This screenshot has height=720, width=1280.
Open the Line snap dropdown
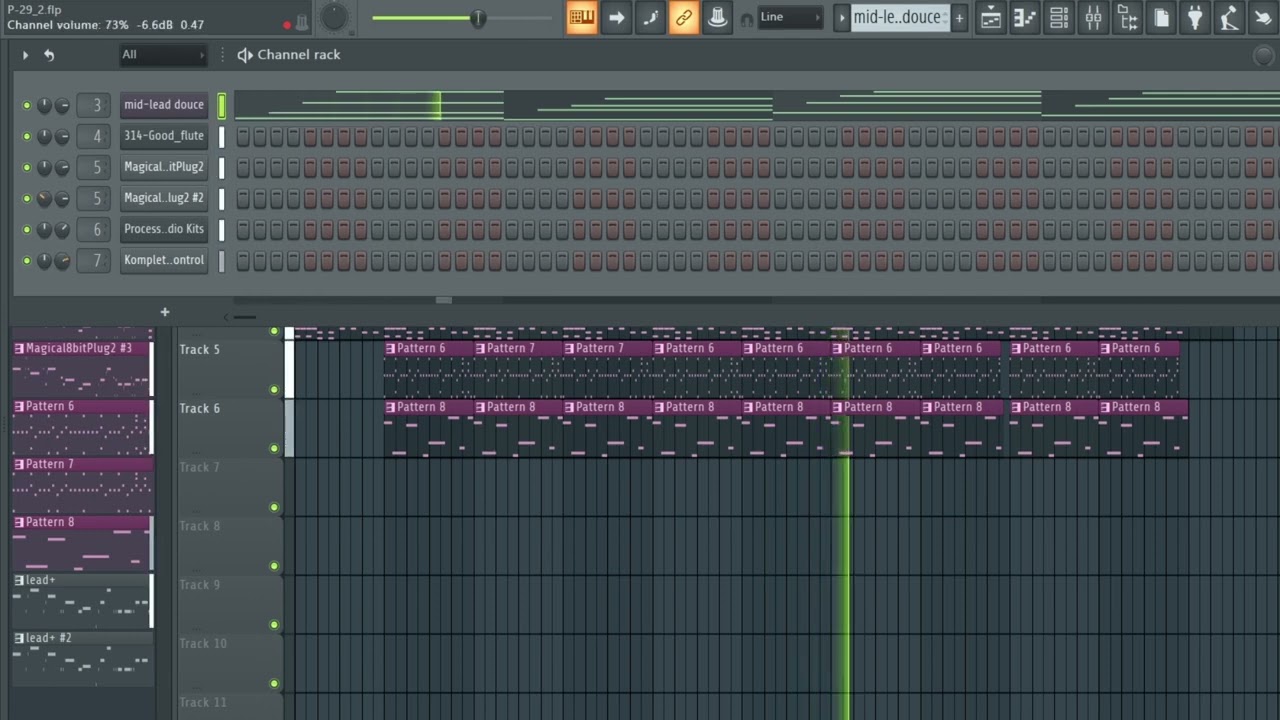click(x=790, y=17)
